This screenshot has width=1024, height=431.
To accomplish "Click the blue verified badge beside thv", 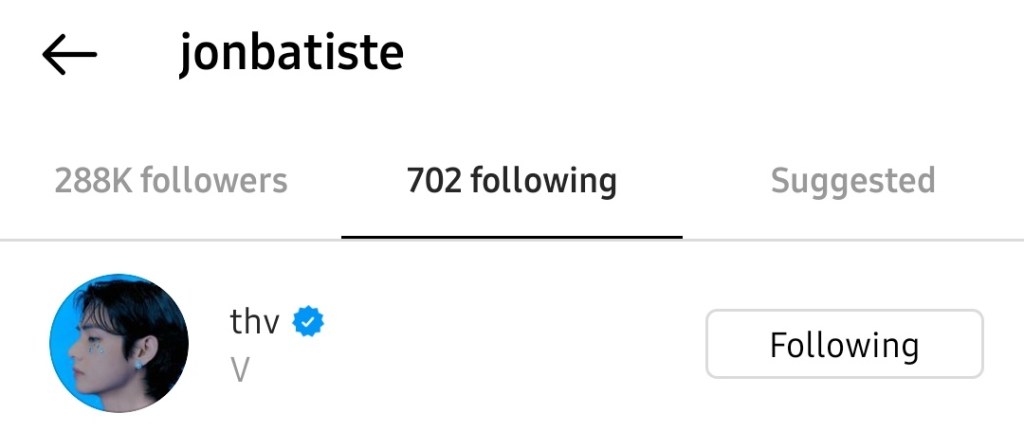I will [x=308, y=322].
